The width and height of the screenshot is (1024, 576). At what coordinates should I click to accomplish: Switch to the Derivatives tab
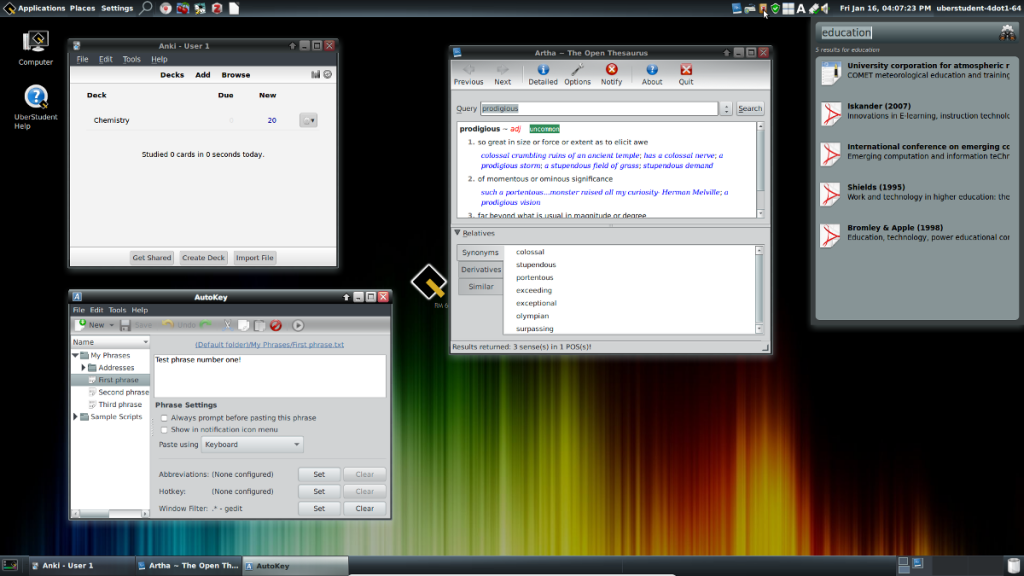coord(481,270)
